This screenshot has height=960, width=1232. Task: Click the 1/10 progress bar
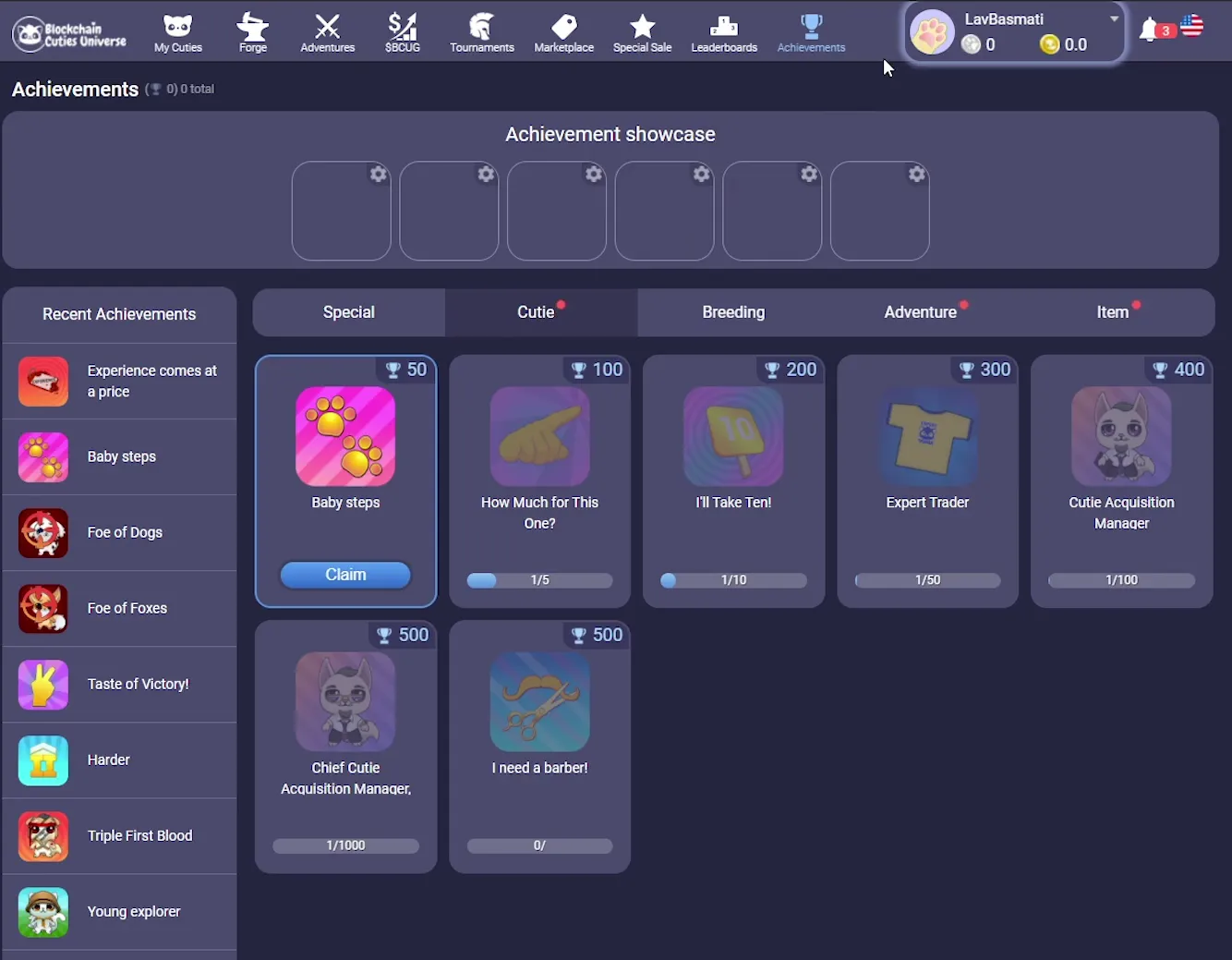[x=733, y=580]
